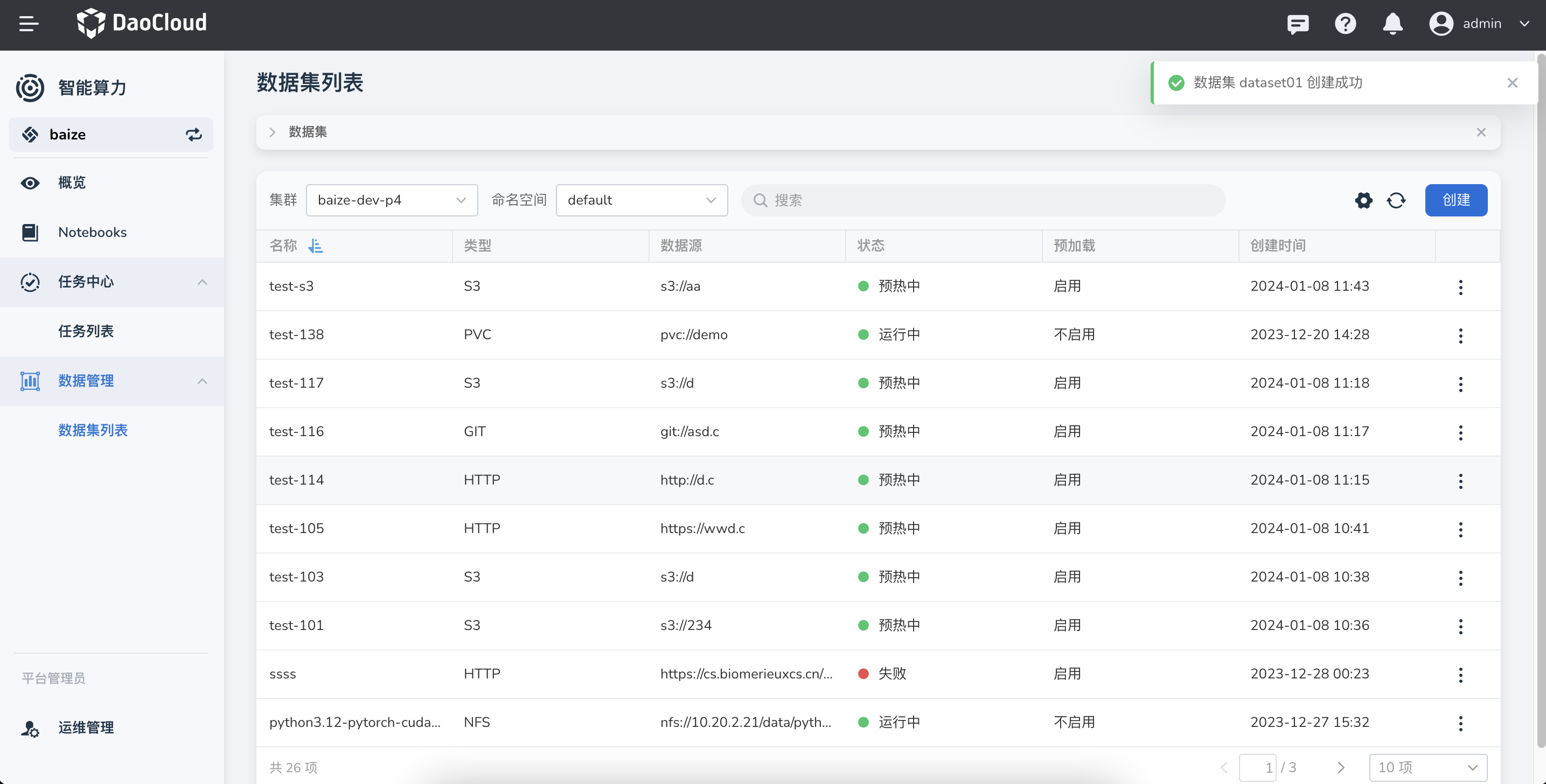Screen dimensions: 1546x784
Task: Refresh the dataset list
Action: (x=1396, y=200)
